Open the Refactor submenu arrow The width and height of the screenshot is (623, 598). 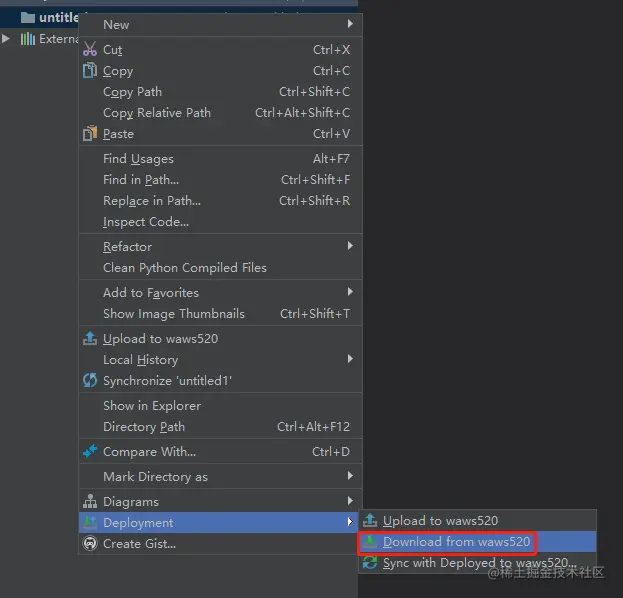click(x=350, y=246)
